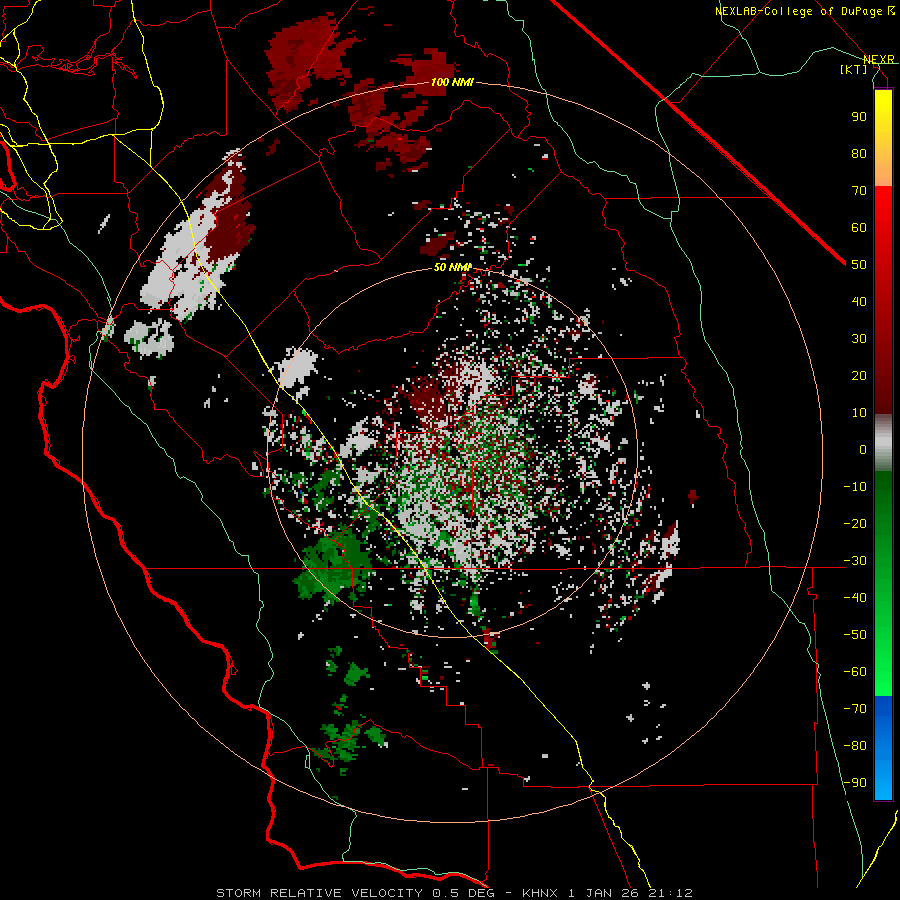Click the 80 value on the velocity scale
Viewport: 900px width, 900px height.
pos(859,154)
